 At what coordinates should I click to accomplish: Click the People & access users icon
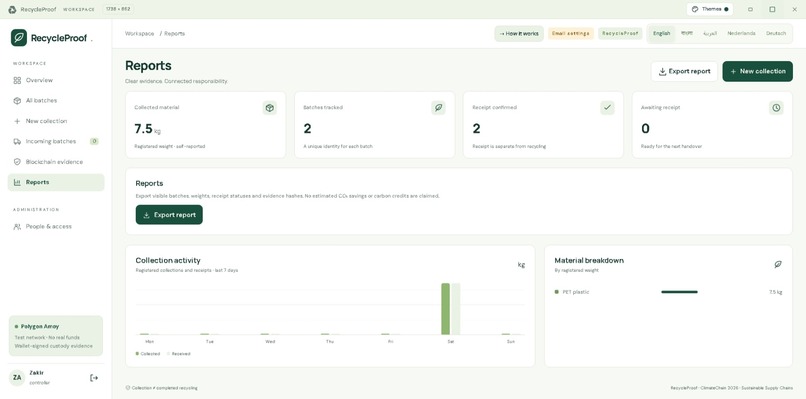[x=17, y=226]
